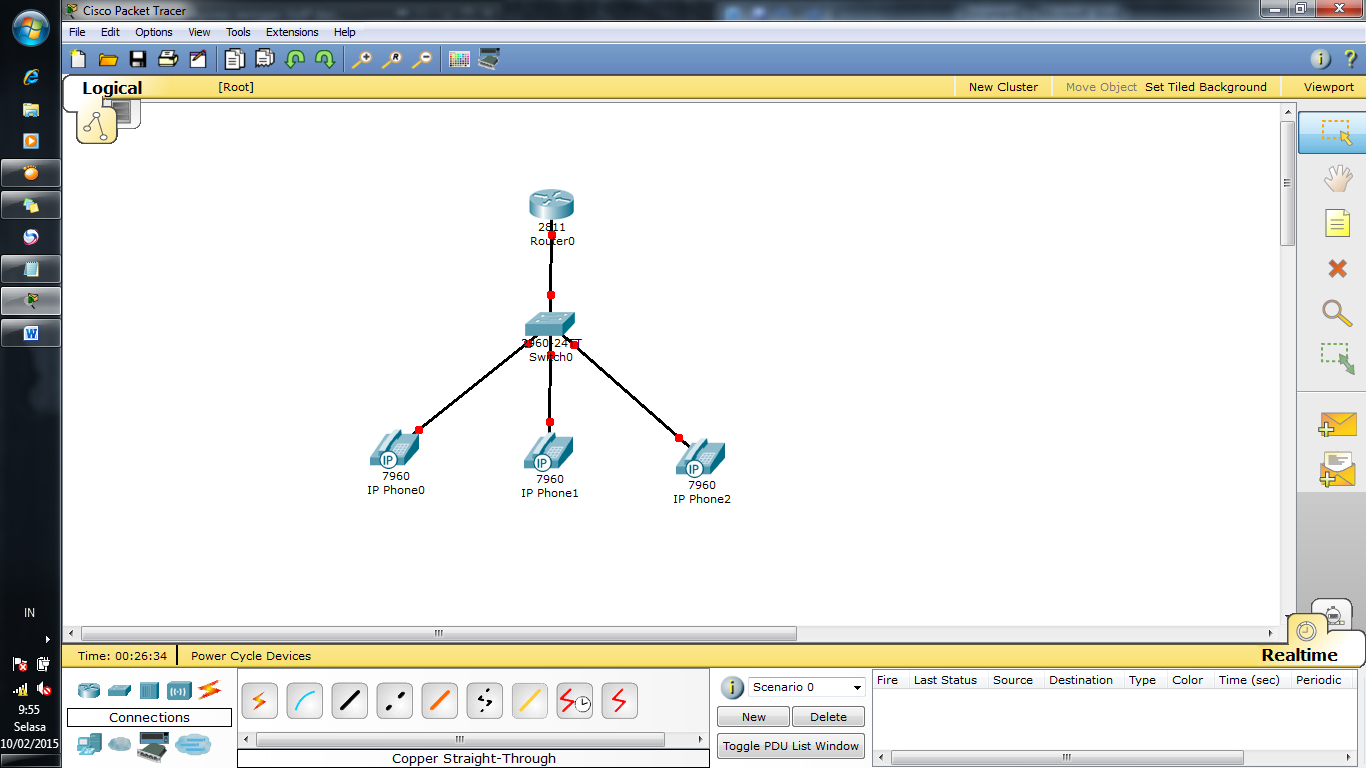This screenshot has height=768, width=1366.
Task: Reset the zoom level
Action: 391,59
